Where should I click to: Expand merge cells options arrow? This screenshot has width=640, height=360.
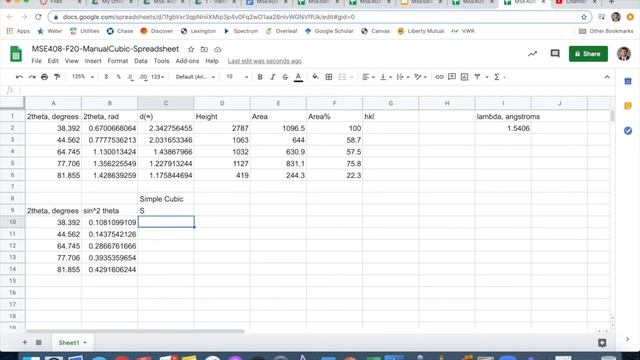352,77
